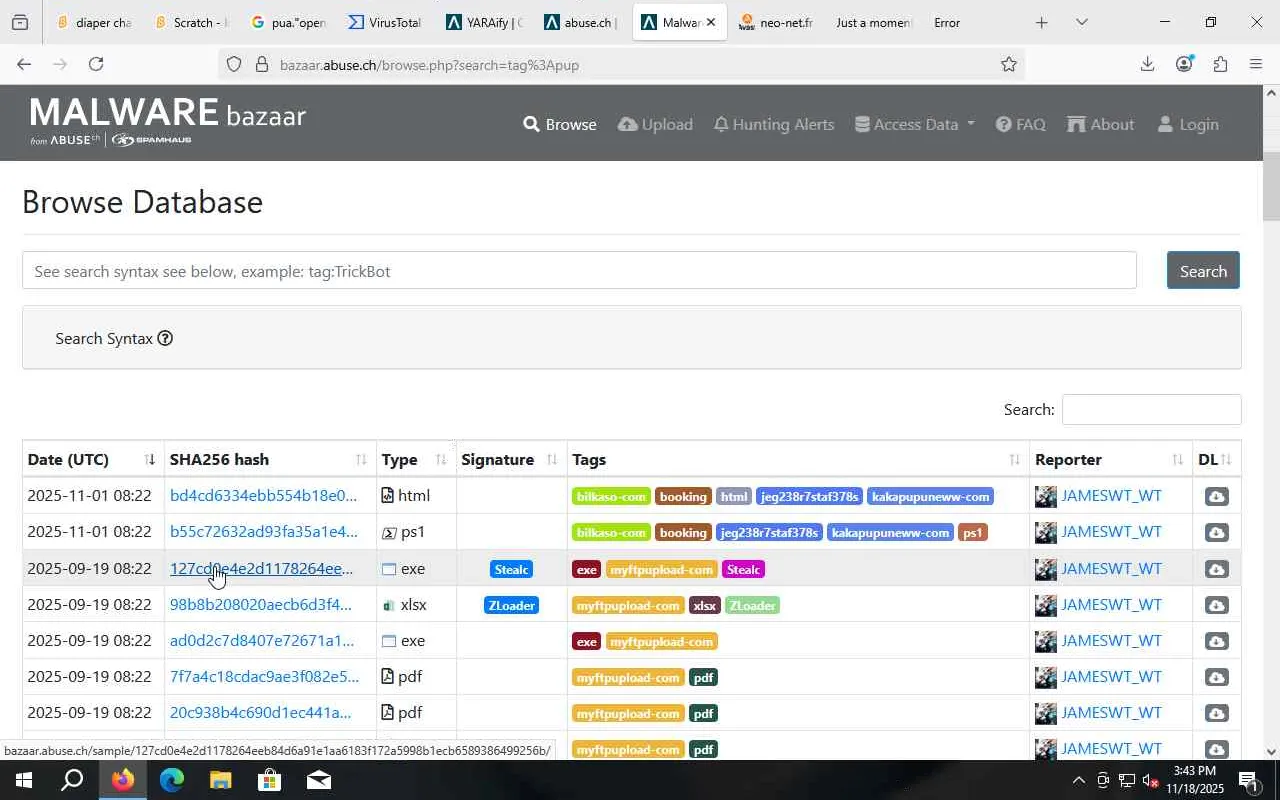Open Windows taskbar search
This screenshot has height=800, width=1280.
tap(72, 780)
